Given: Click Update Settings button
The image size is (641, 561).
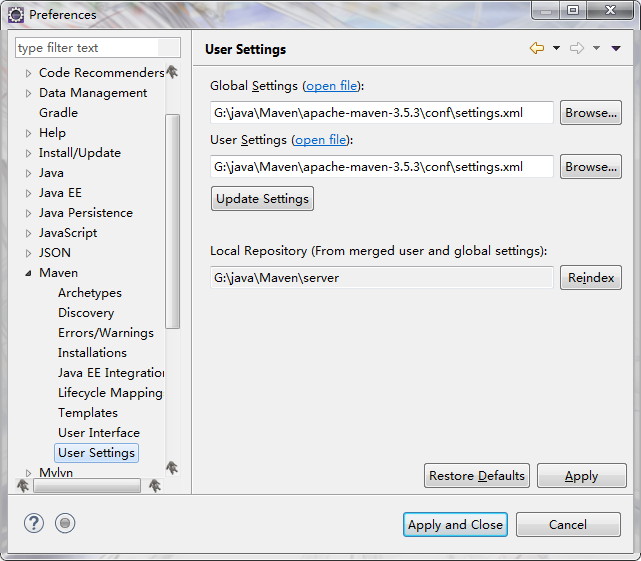Looking at the screenshot, I should [262, 199].
